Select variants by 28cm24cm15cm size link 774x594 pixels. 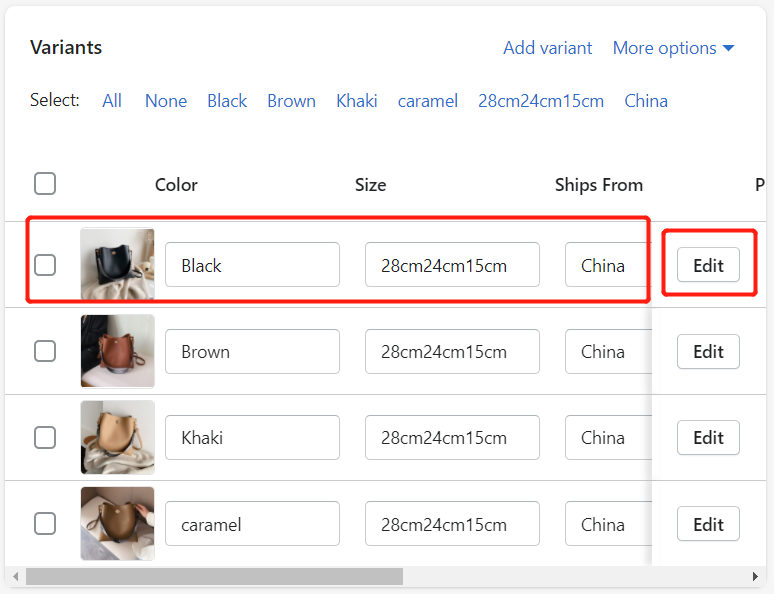(x=541, y=101)
